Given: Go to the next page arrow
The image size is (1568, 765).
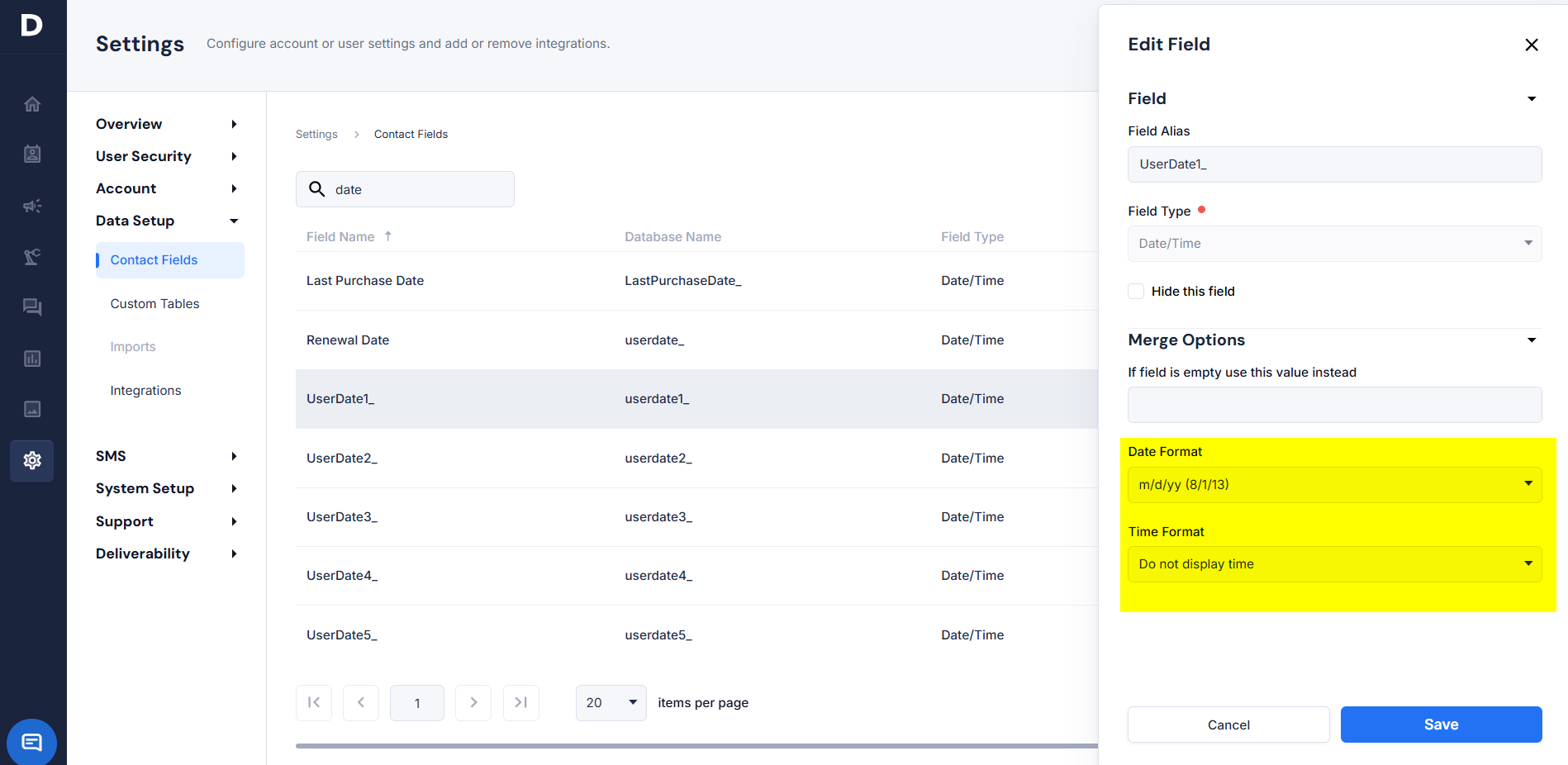Looking at the screenshot, I should [473, 703].
